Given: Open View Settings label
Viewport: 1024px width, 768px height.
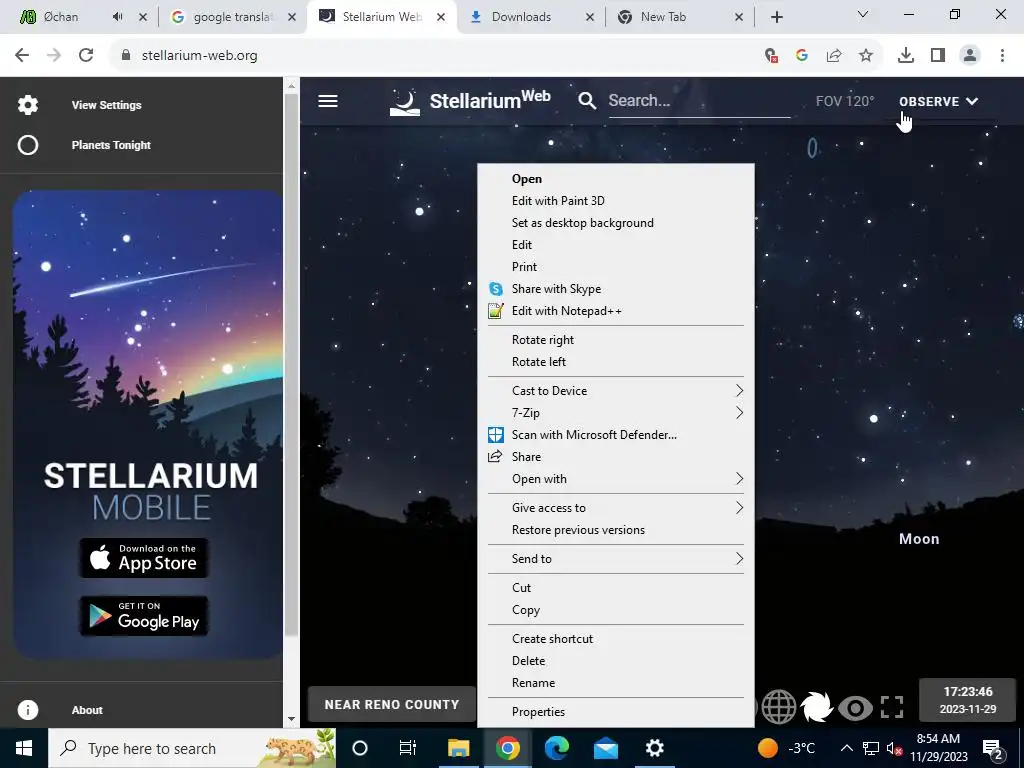Looking at the screenshot, I should click(x=106, y=105).
